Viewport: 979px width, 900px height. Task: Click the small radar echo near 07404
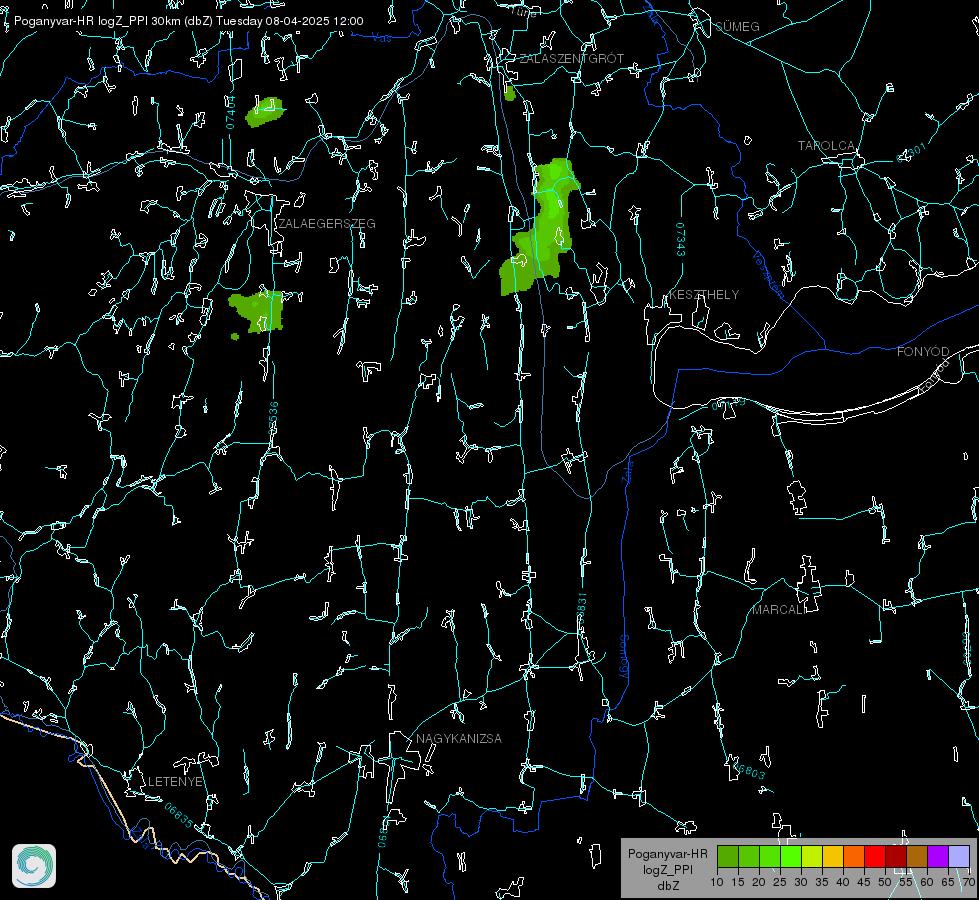[x=265, y=112]
